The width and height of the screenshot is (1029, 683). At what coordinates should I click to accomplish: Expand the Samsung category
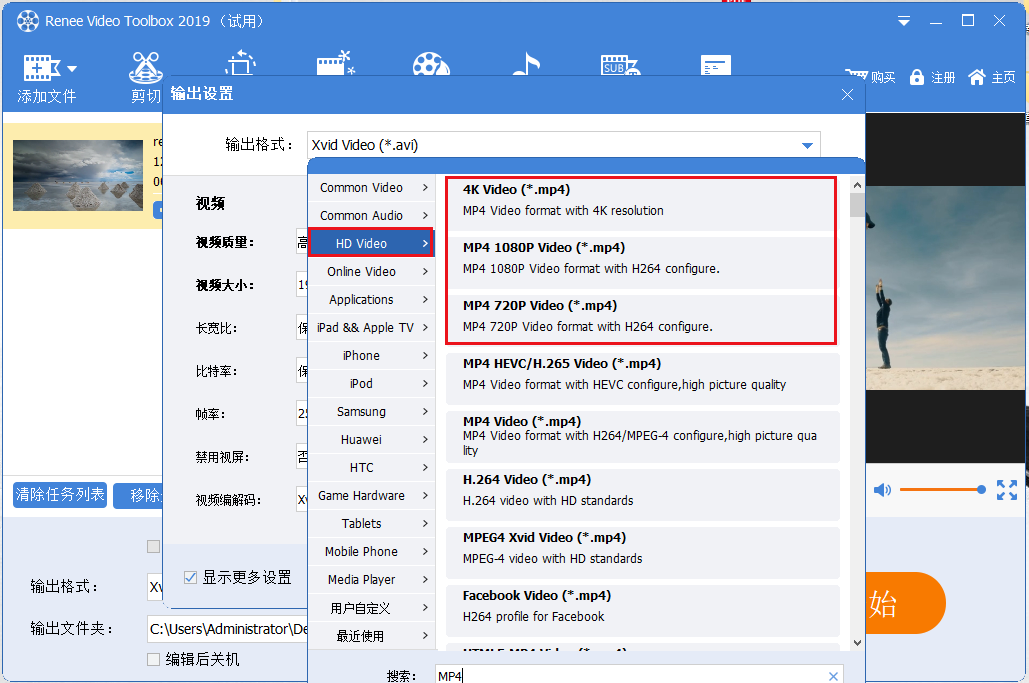(371, 411)
